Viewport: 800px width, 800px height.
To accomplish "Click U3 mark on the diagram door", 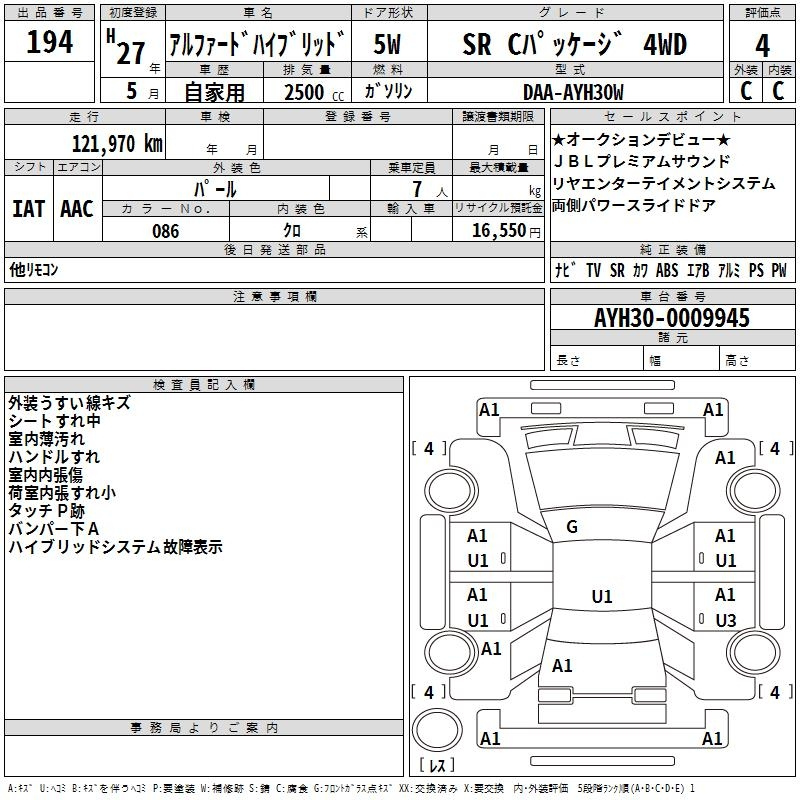I will [x=726, y=620].
